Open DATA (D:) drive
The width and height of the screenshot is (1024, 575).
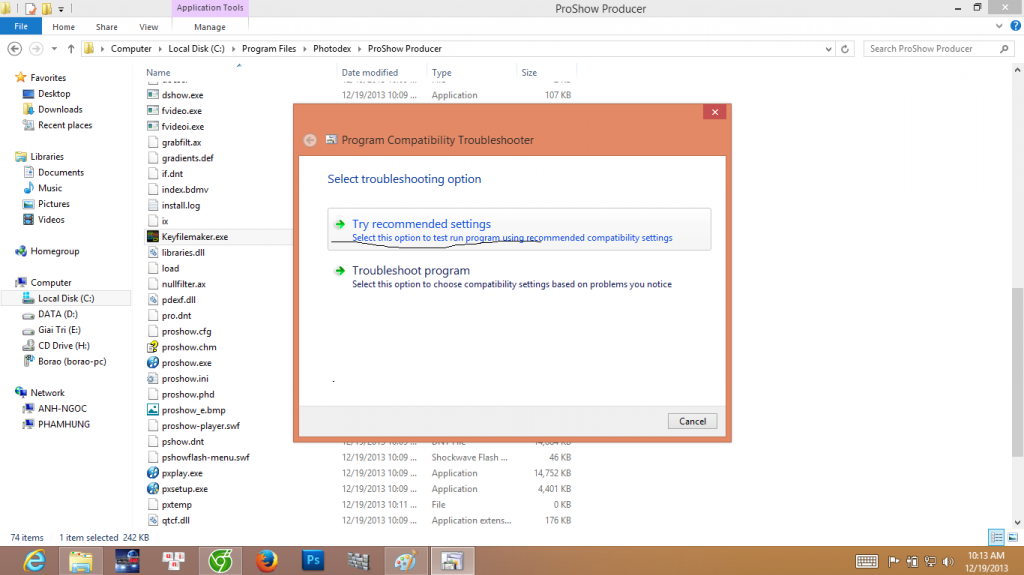point(57,314)
